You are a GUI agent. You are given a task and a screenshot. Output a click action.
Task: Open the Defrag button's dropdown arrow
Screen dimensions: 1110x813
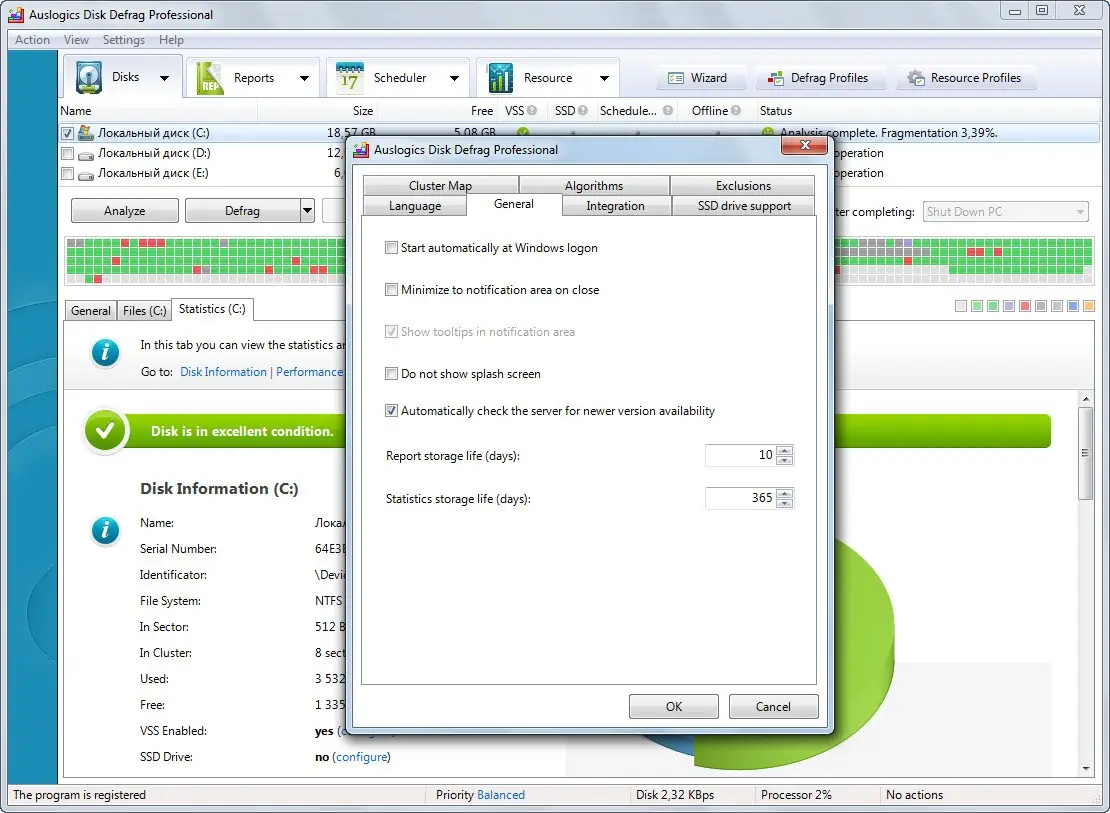[x=307, y=210]
